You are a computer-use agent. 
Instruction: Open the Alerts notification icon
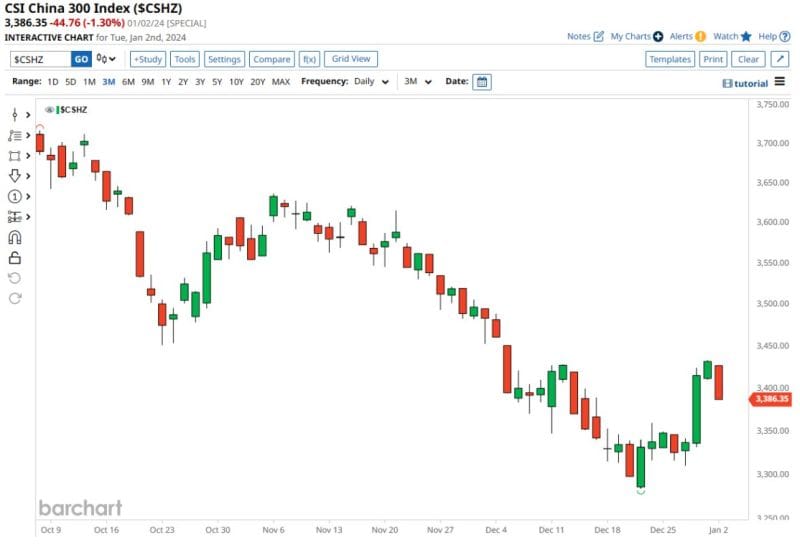700,36
